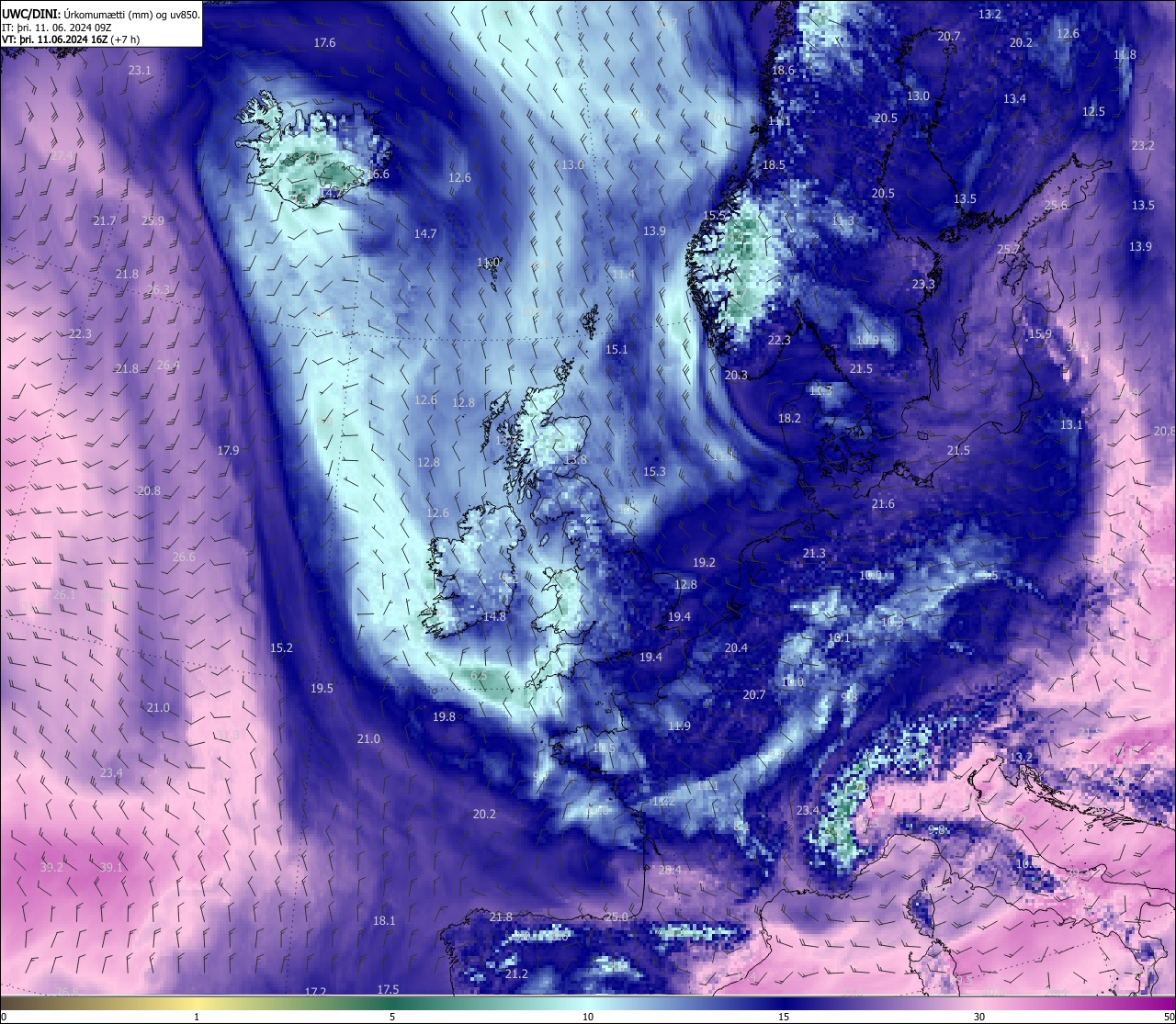Click the 23.1 value label
The image size is (1176, 1024).
(140, 70)
